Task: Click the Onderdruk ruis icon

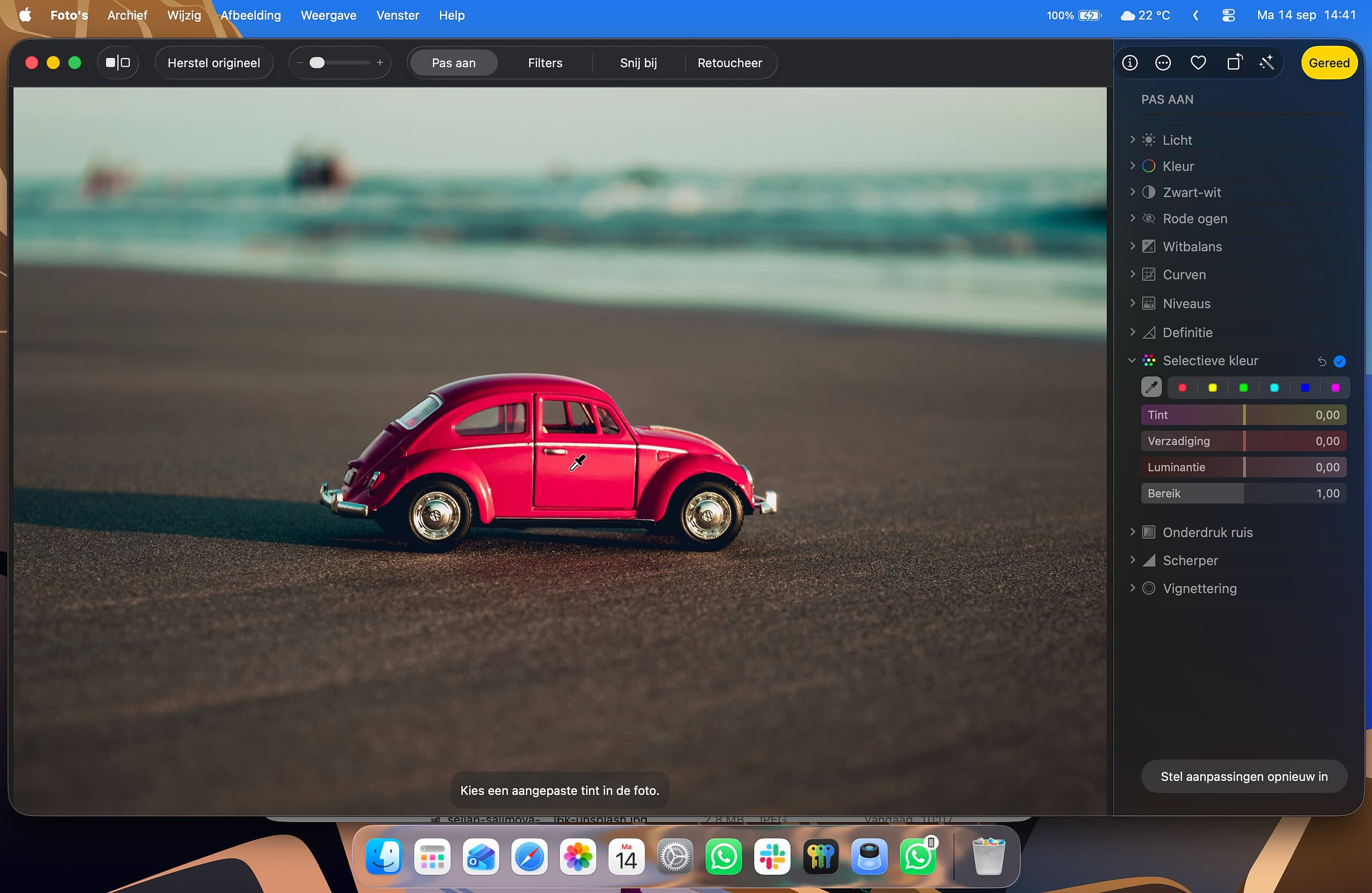Action: tap(1149, 532)
